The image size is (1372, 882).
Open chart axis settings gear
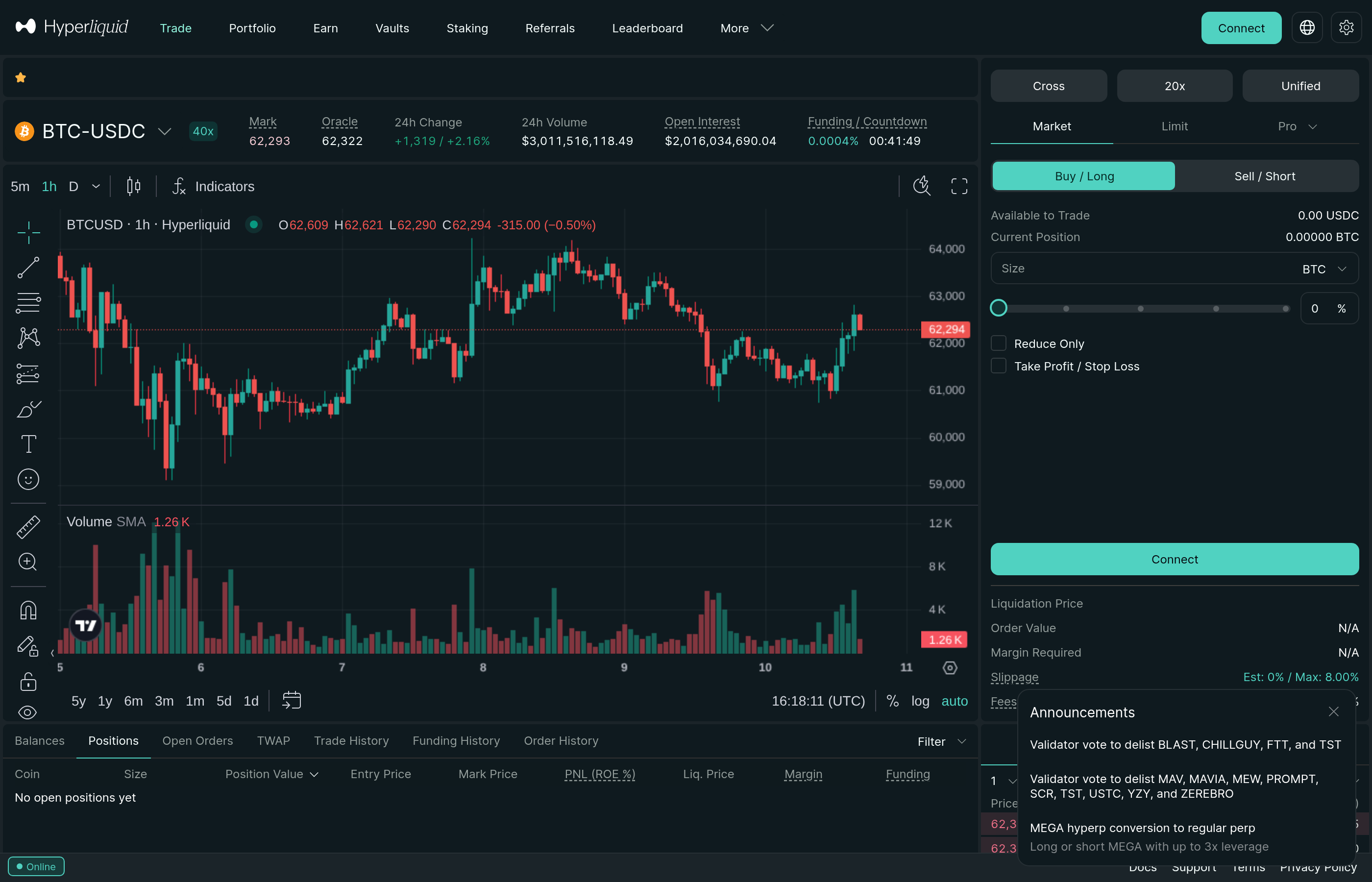coord(950,668)
